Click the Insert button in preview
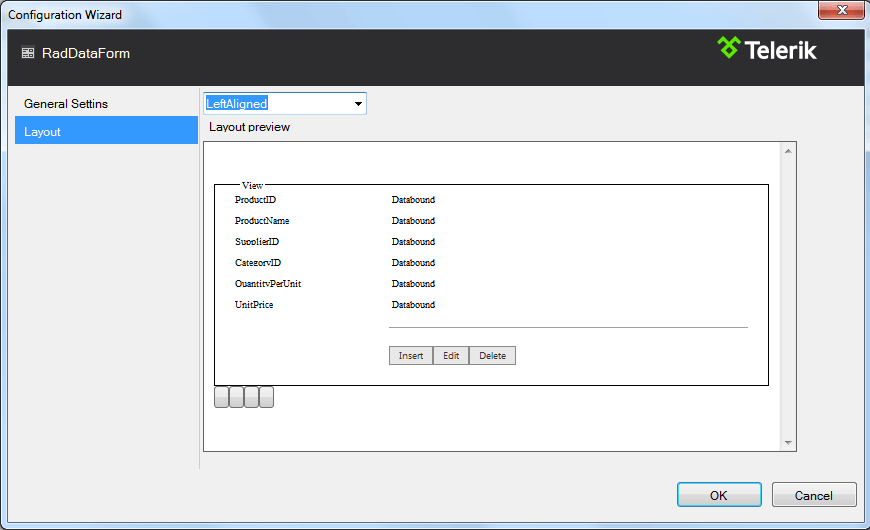Viewport: 870px width, 530px height. pos(411,356)
